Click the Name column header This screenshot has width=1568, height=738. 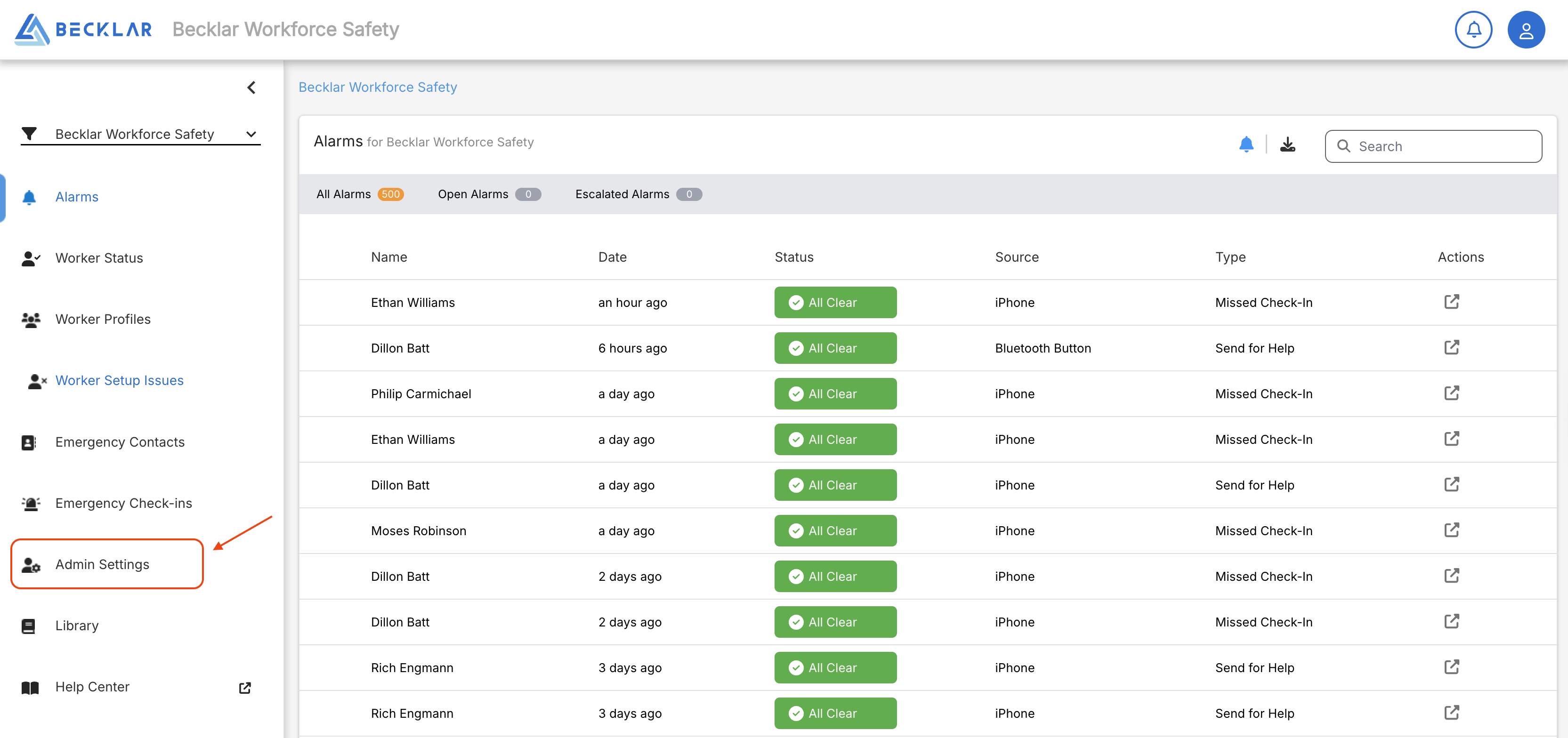point(389,257)
